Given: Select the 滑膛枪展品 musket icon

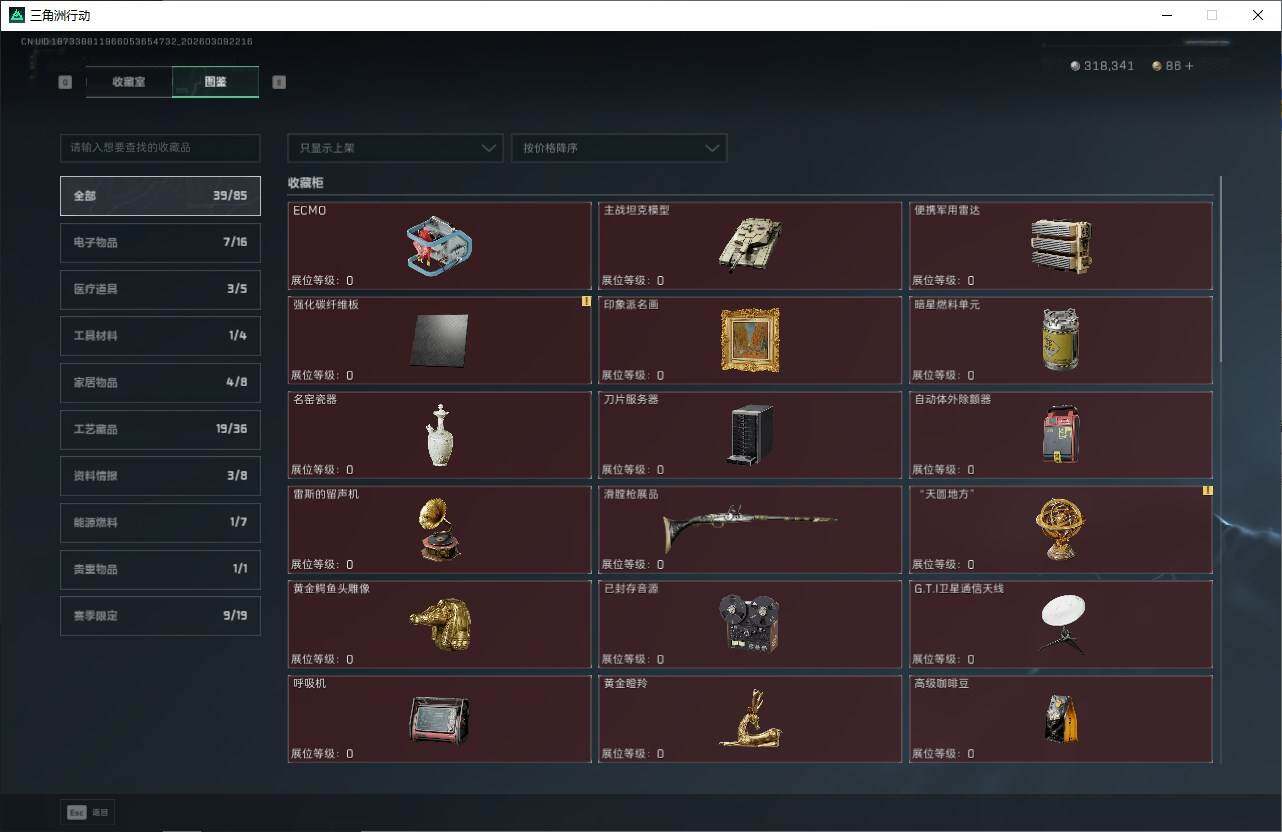Looking at the screenshot, I should [750, 528].
